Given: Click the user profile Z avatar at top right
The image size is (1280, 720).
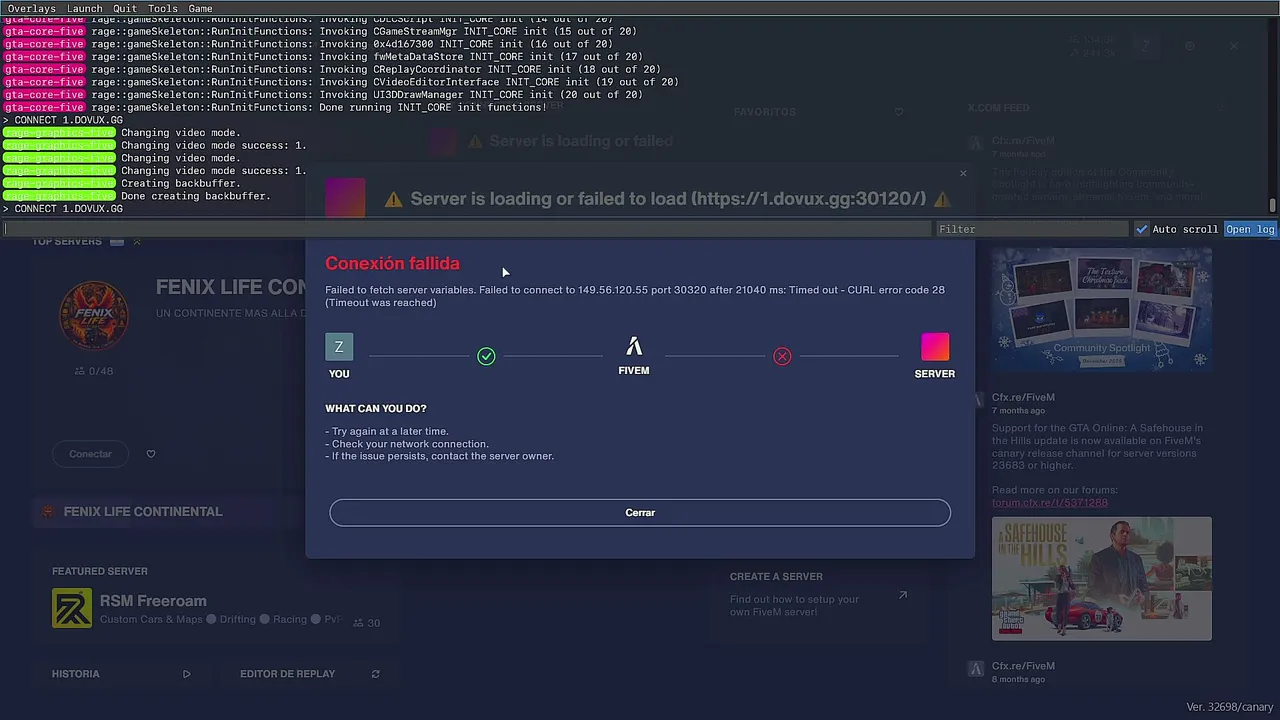Looking at the screenshot, I should (1146, 46).
